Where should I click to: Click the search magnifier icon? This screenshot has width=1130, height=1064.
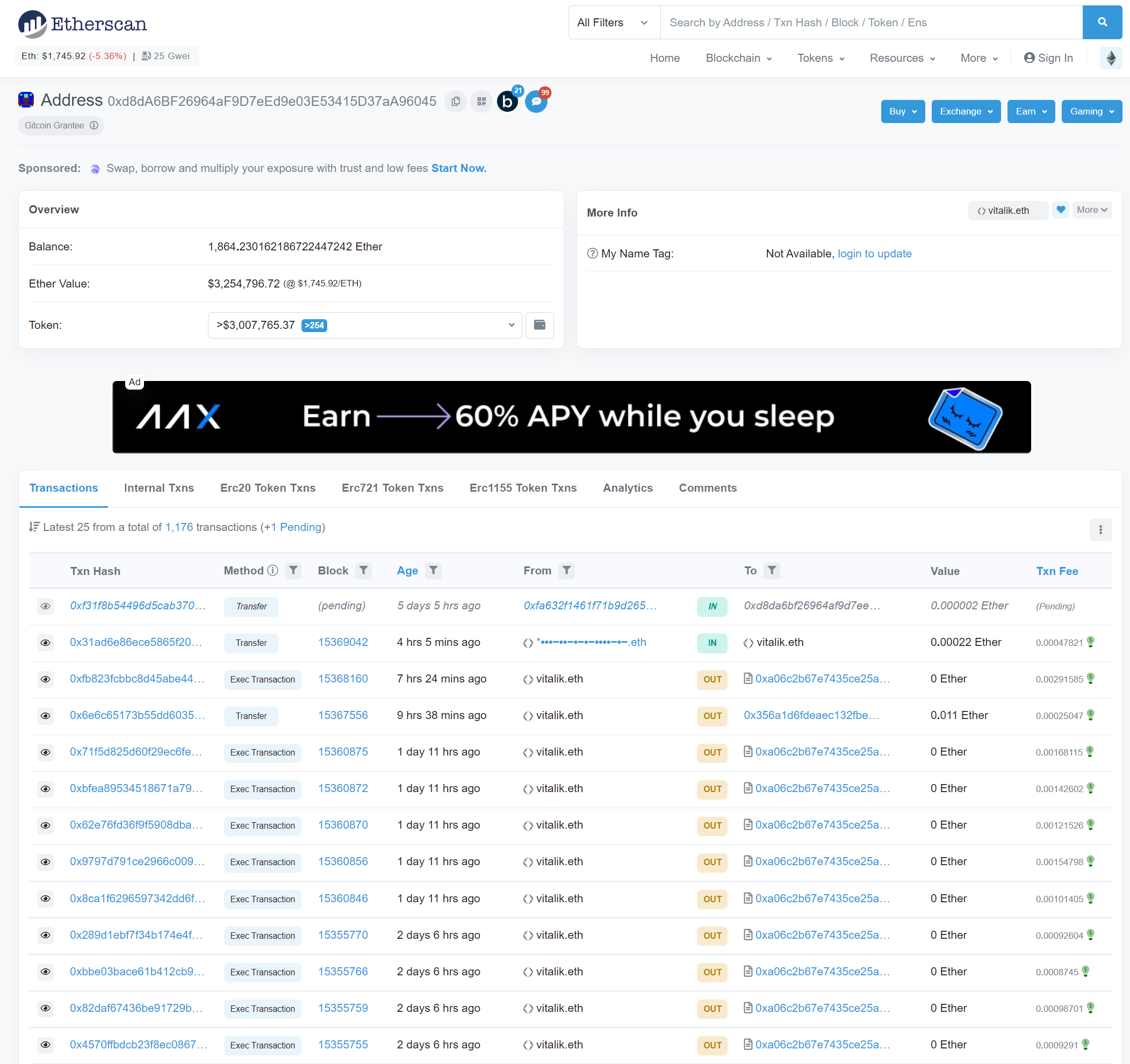[x=1102, y=22]
